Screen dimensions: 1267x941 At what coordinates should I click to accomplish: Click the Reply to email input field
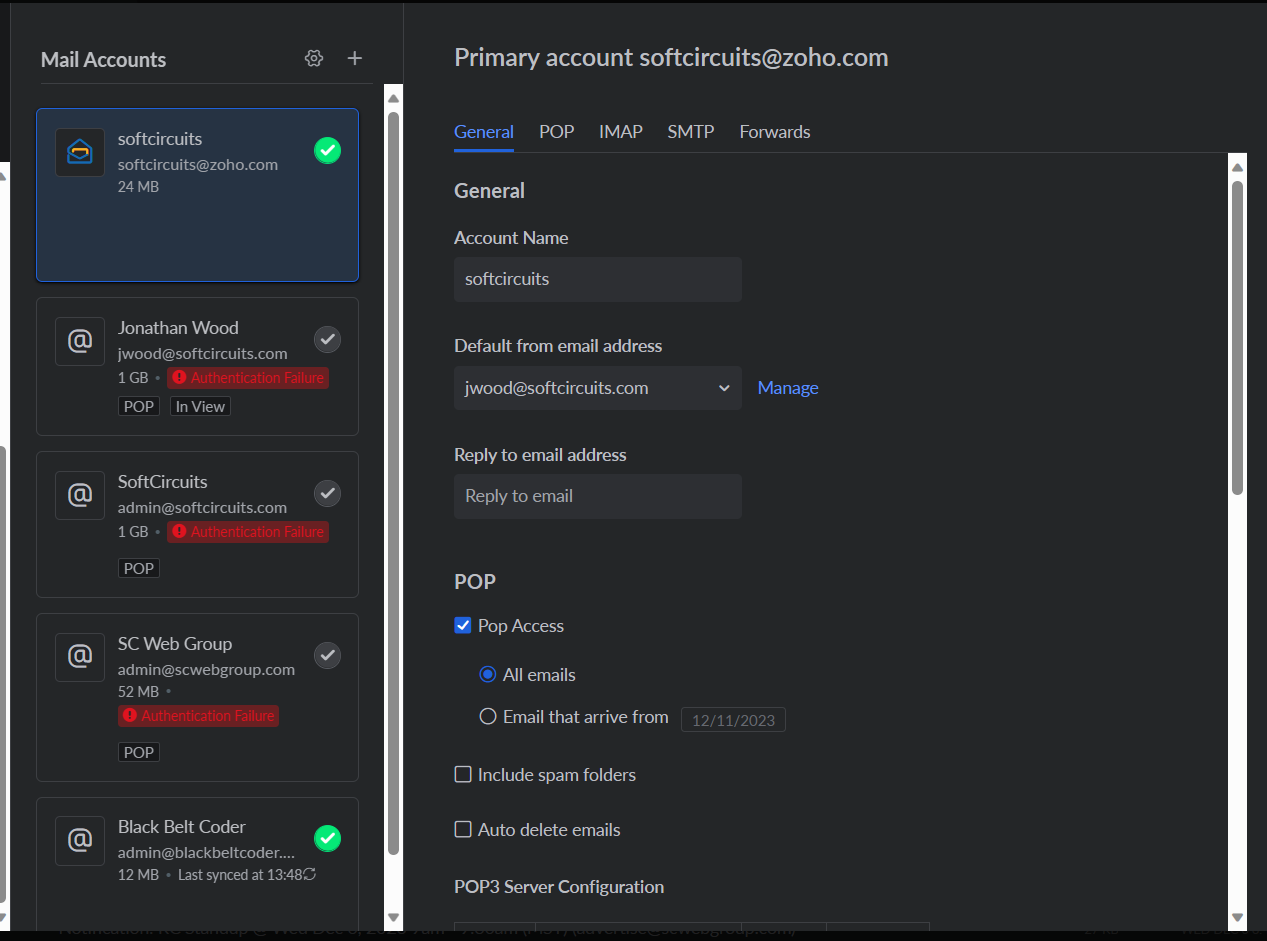click(598, 496)
